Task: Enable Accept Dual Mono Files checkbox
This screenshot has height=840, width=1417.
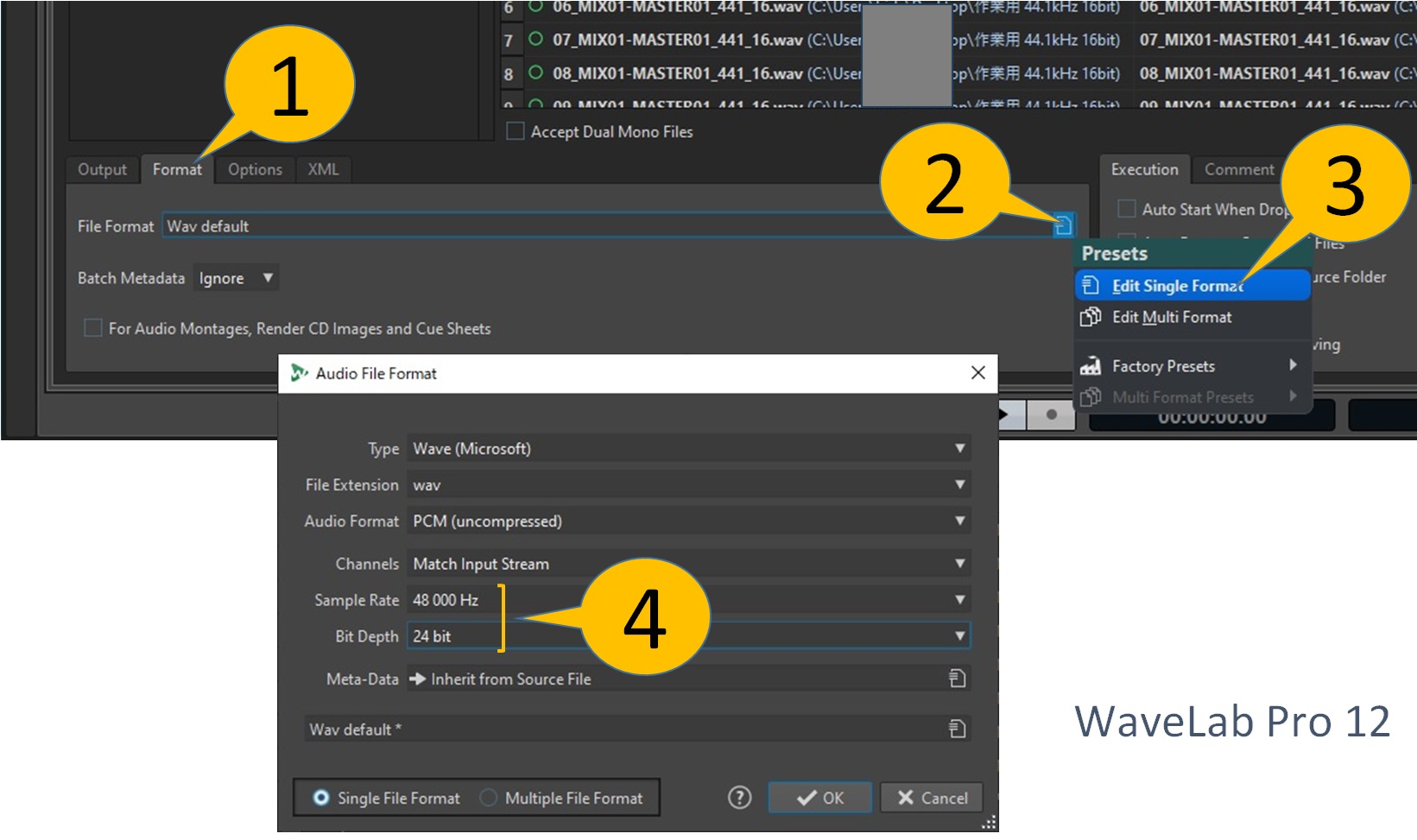Action: coord(516,131)
